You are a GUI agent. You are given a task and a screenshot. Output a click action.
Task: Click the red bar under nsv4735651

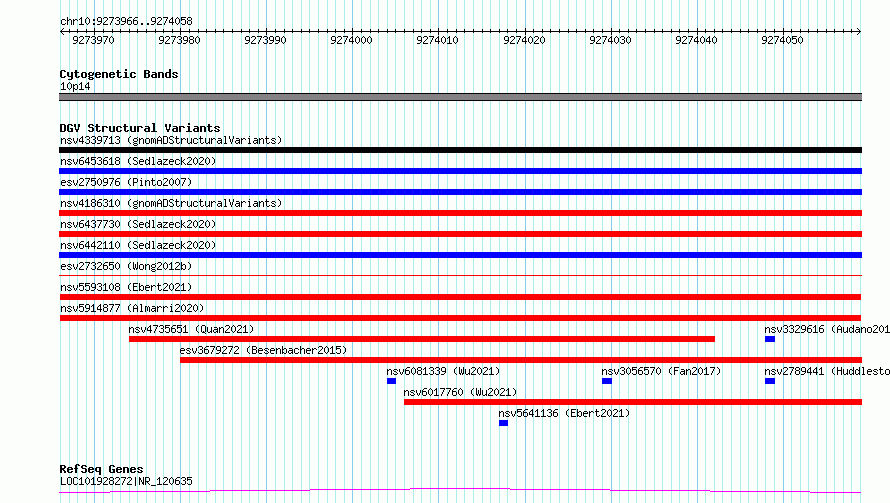coord(422,339)
